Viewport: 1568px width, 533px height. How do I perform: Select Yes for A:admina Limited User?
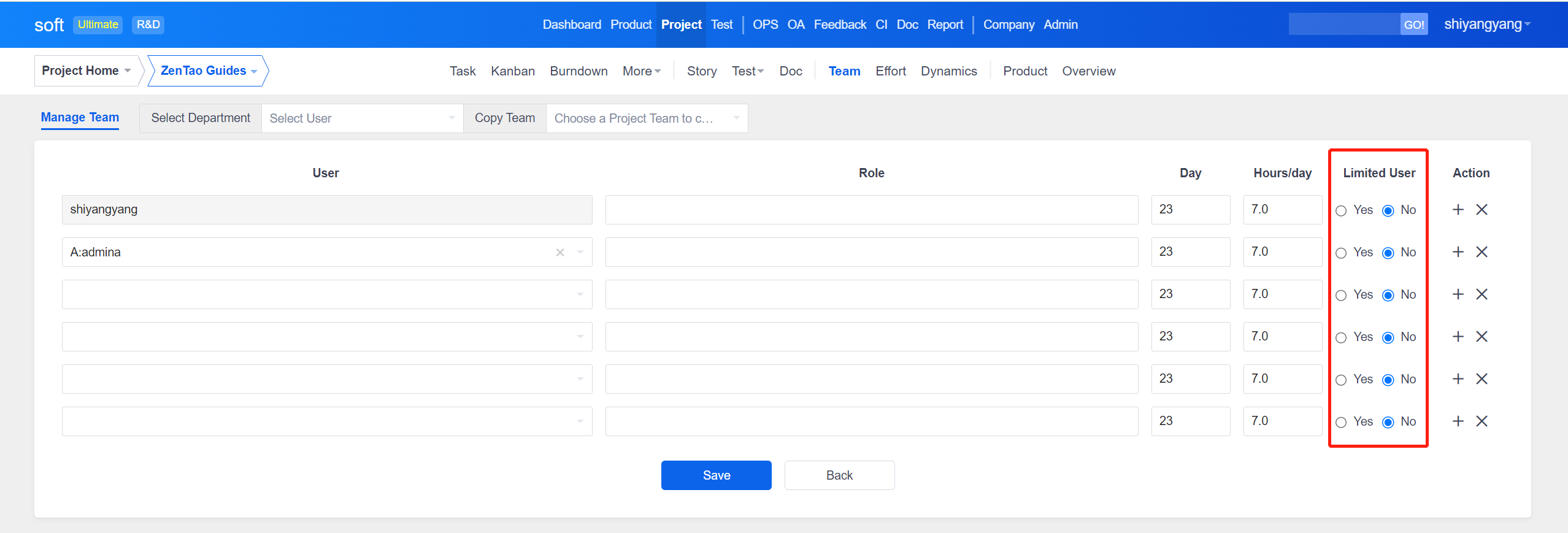point(1341,253)
